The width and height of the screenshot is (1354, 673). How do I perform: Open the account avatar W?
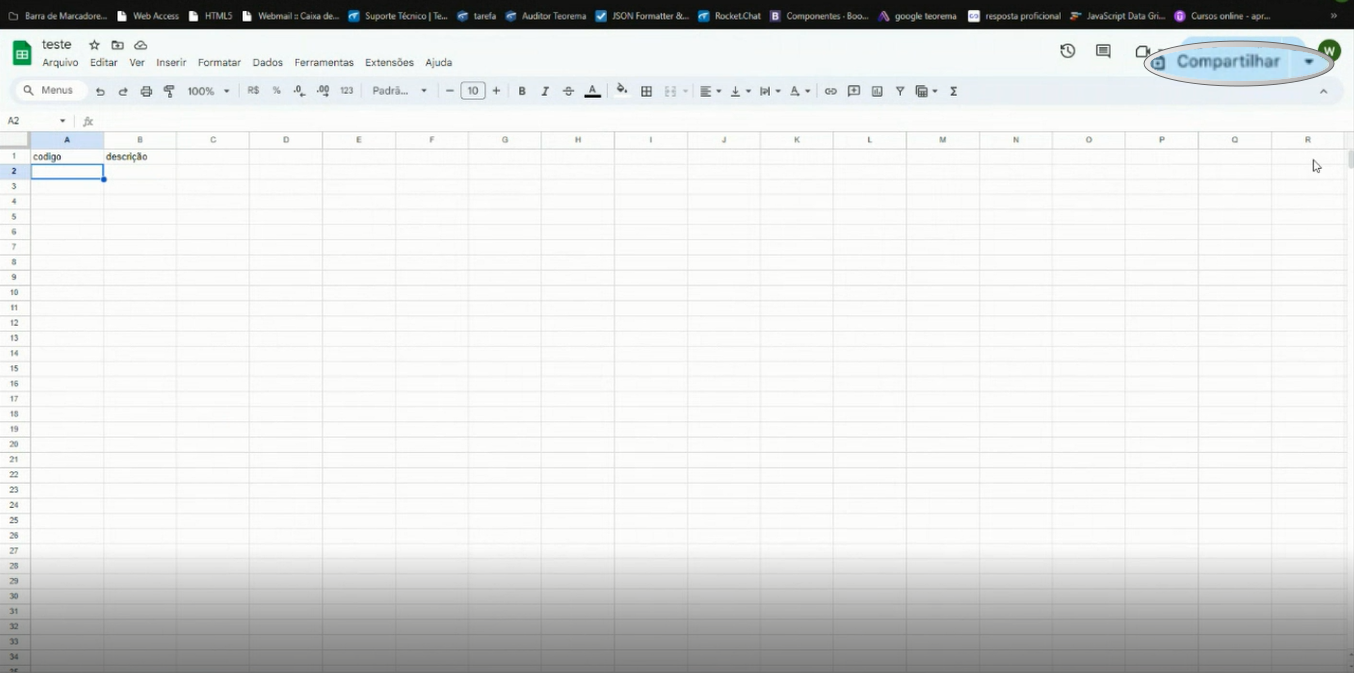(x=1329, y=51)
